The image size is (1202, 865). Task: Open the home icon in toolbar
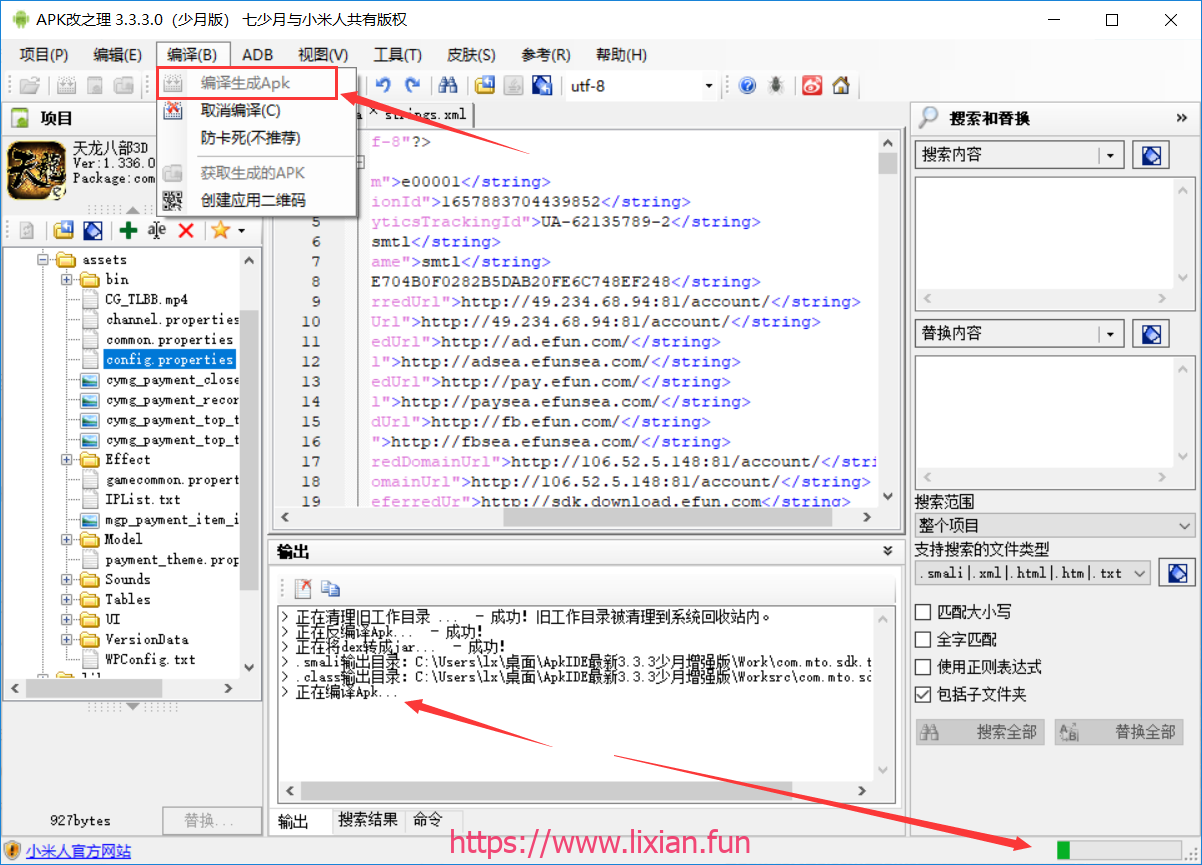tap(841, 86)
